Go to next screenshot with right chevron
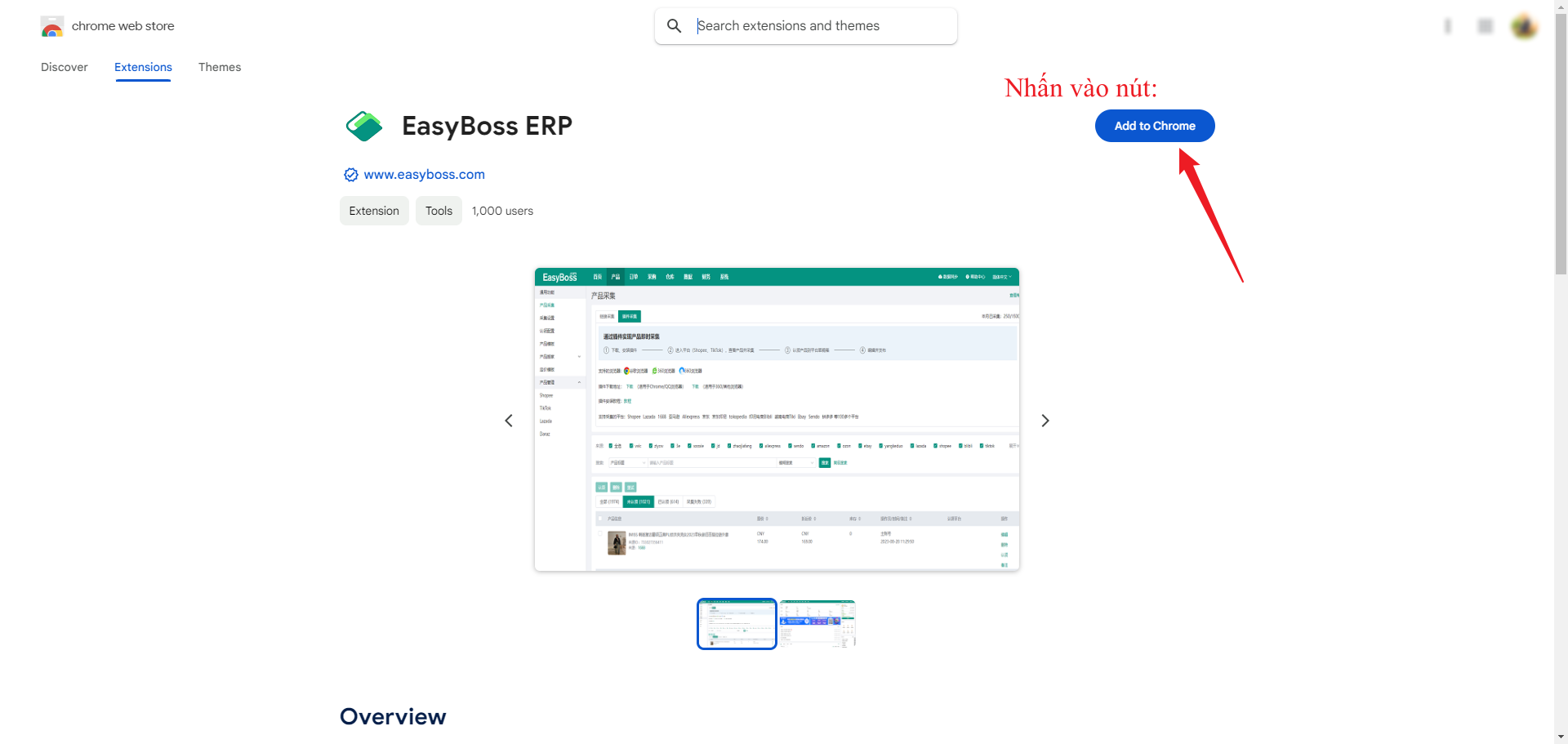 (x=1045, y=421)
